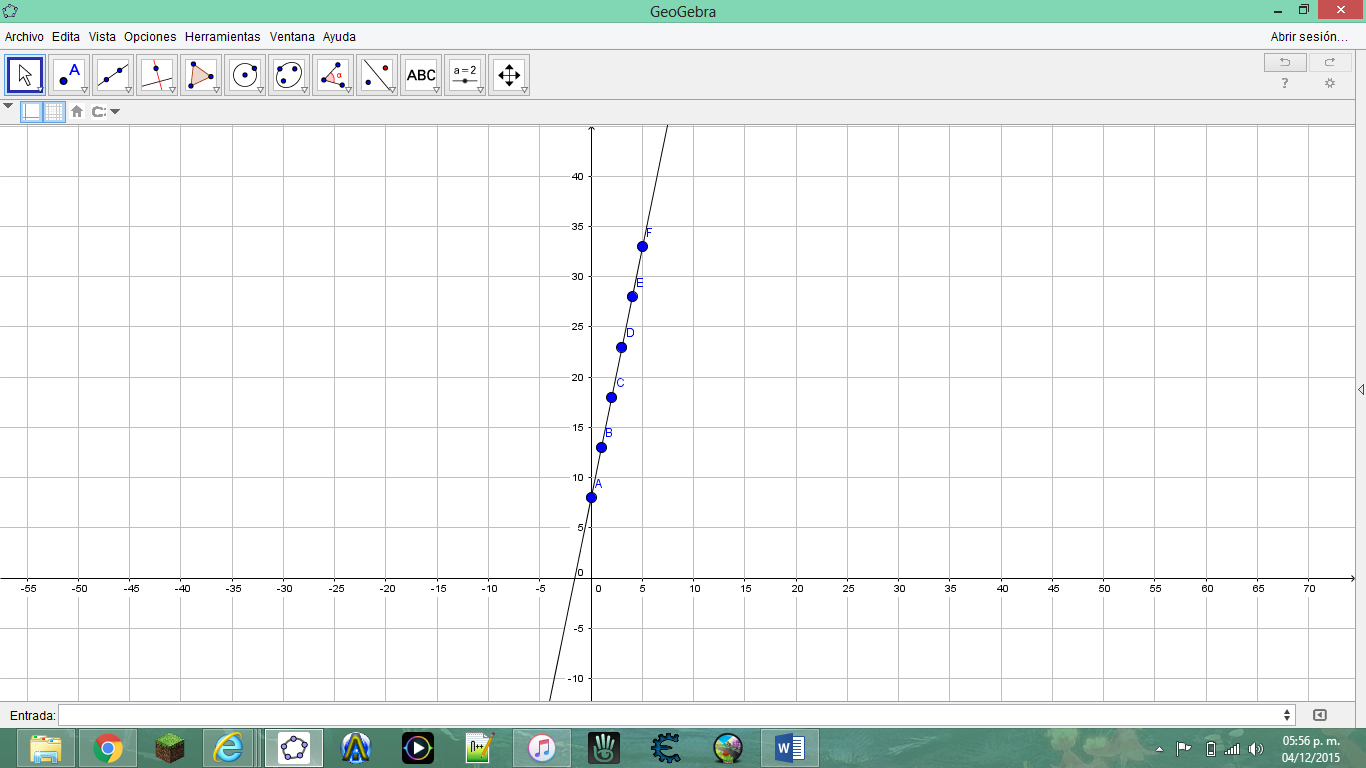Open the Archivo menu
This screenshot has width=1366, height=768.
[24, 37]
